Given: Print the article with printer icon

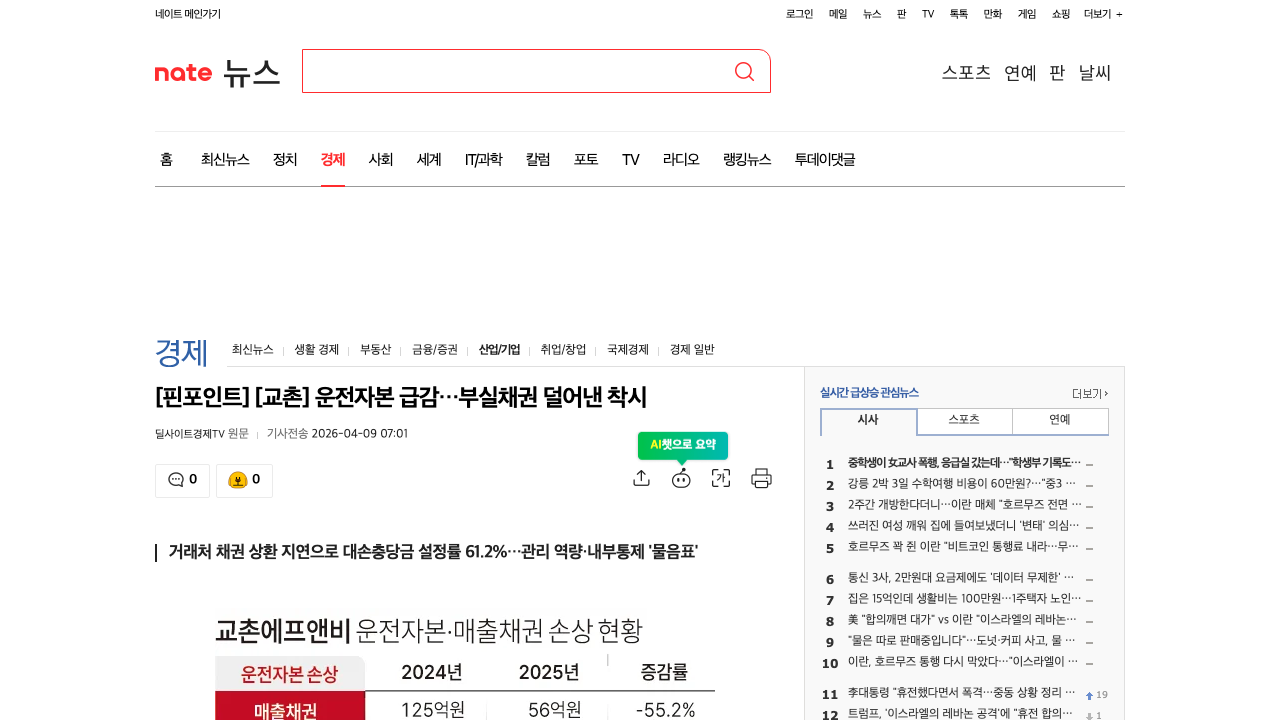Looking at the screenshot, I should [762, 478].
